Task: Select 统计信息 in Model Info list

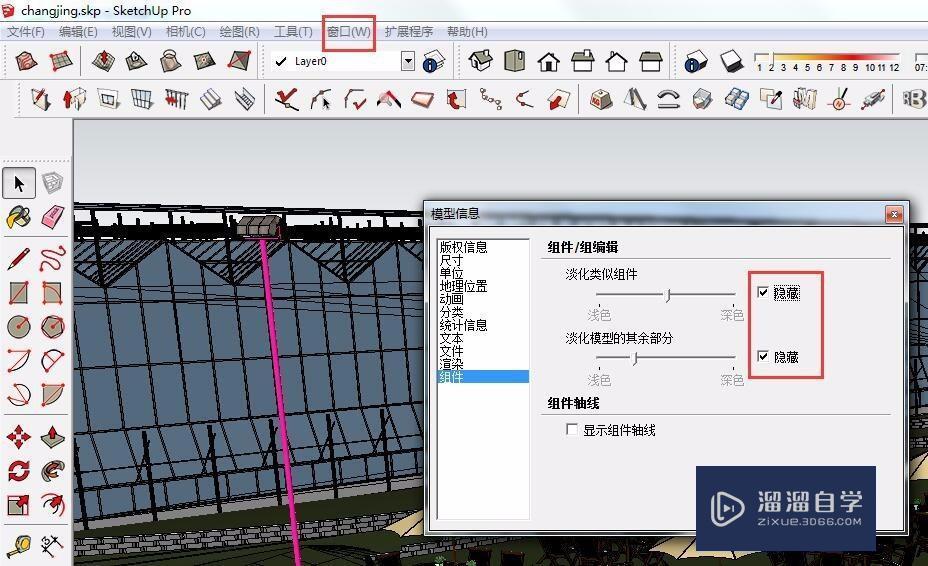Action: pos(463,325)
